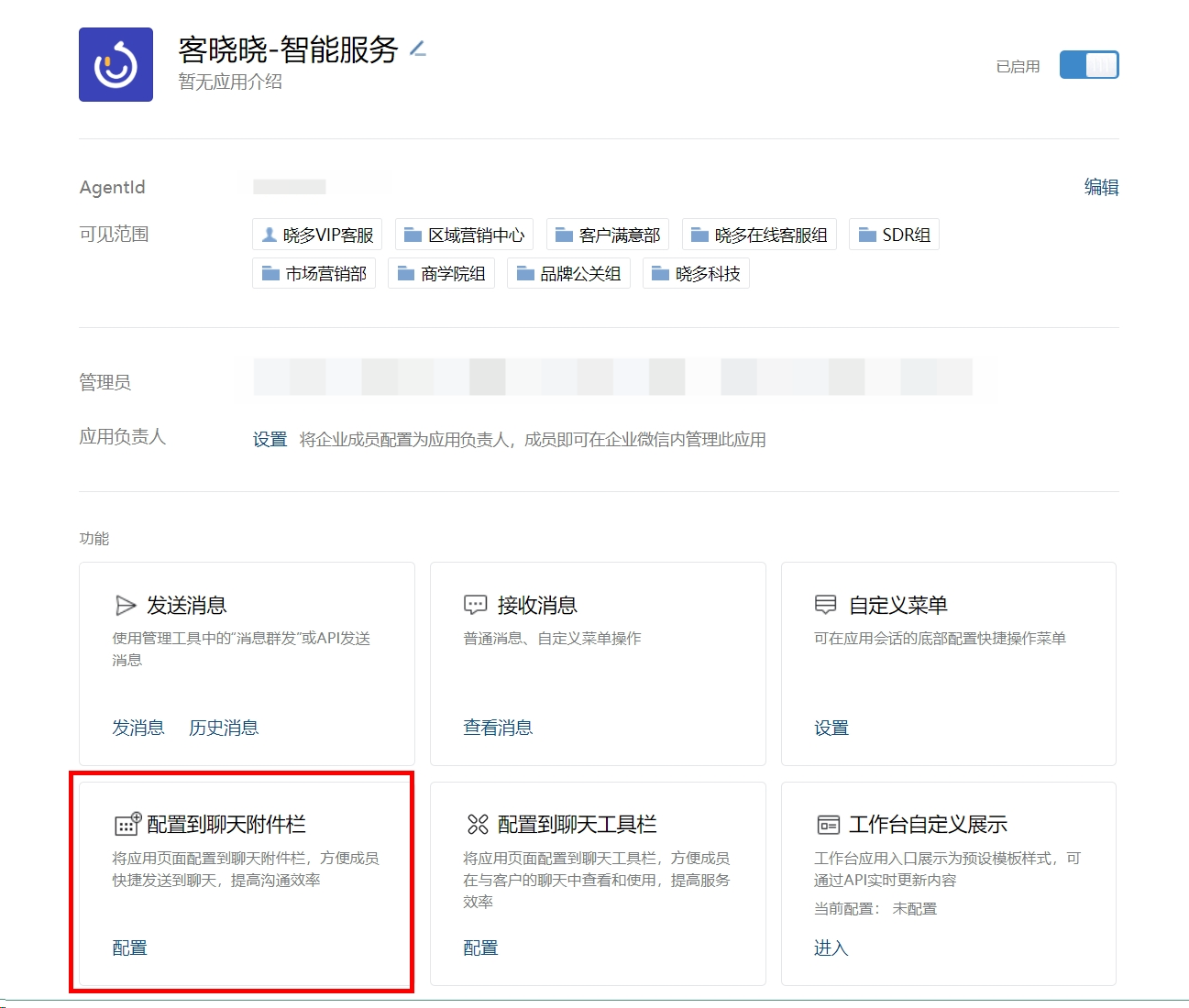Click the 品牌公关组 department name
1189x1008 pixels.
coord(580,274)
